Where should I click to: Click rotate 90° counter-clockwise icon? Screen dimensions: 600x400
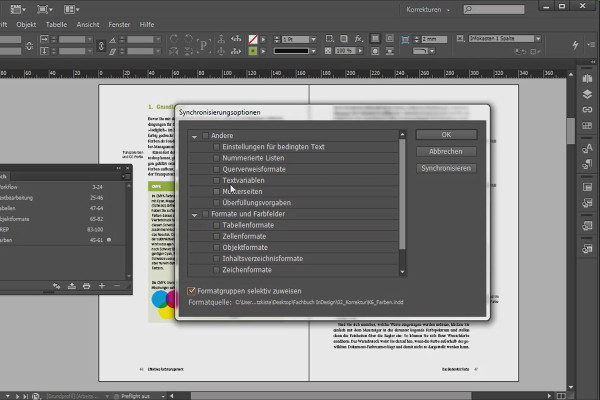(x=188, y=39)
